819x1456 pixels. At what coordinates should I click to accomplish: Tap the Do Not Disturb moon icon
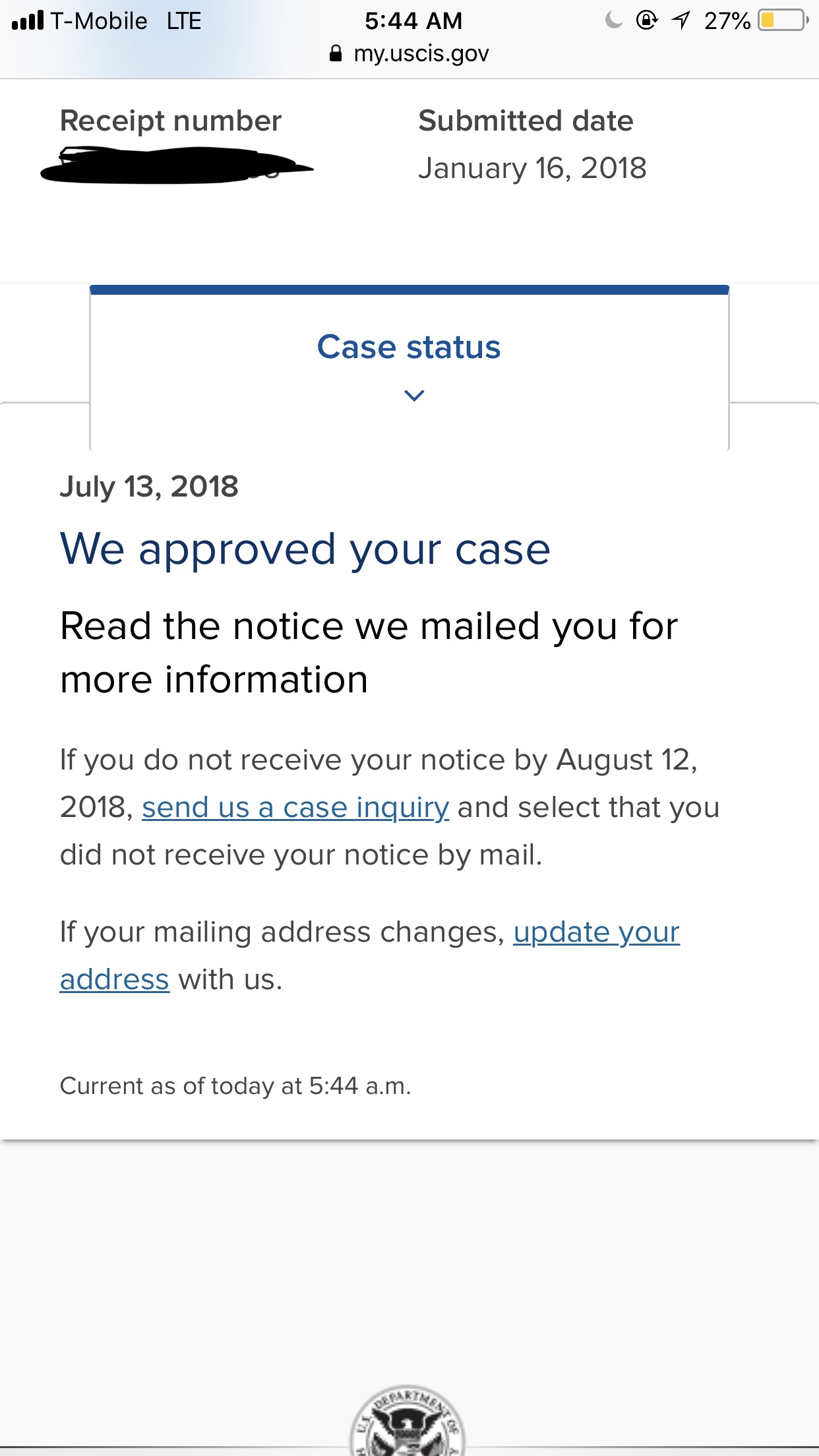point(614,20)
